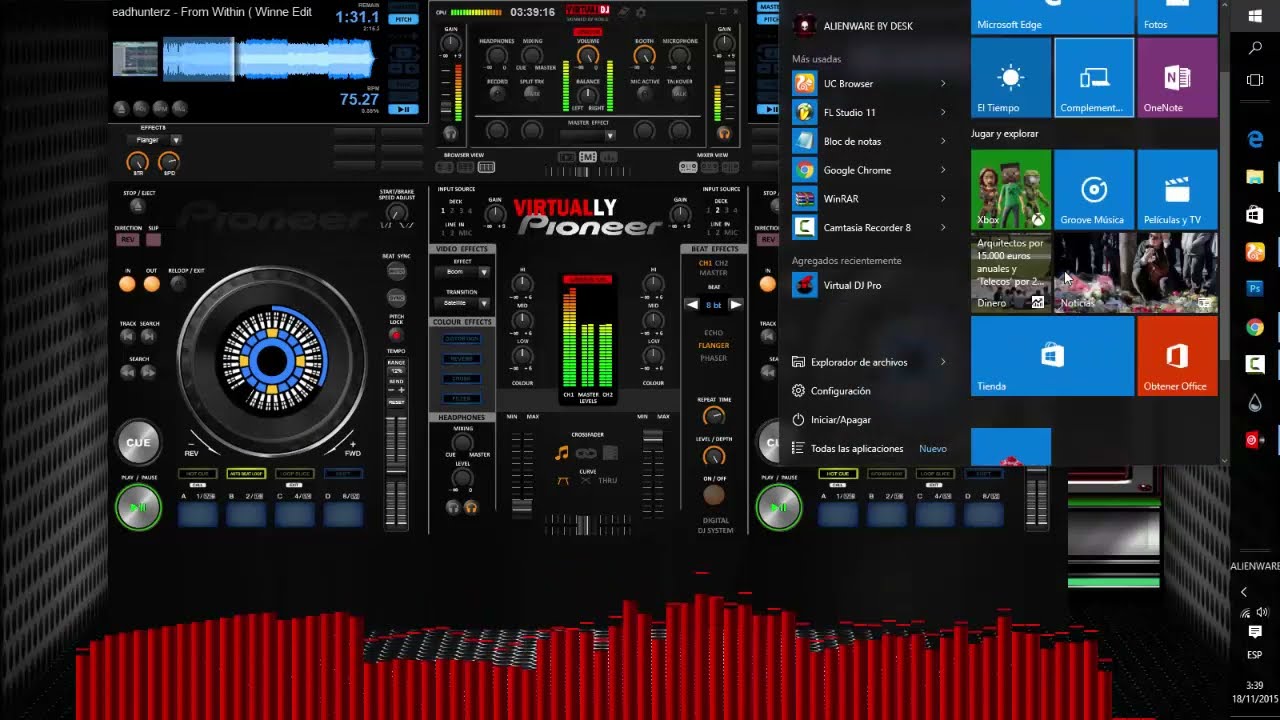Select Loop Slice pad mode on left deck
The image size is (1280, 720).
[295, 473]
